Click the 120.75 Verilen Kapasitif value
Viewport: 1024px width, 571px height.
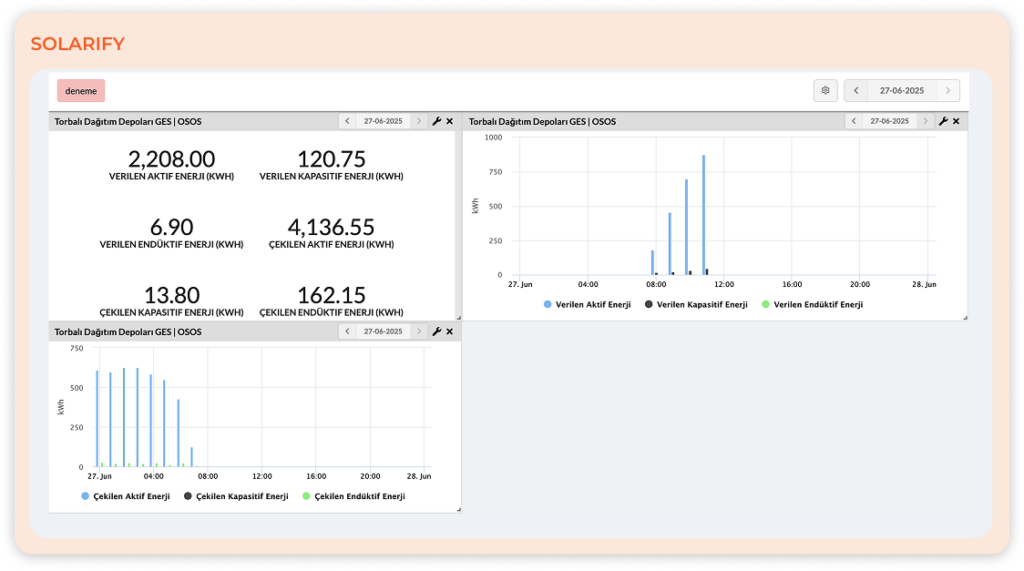point(331,159)
